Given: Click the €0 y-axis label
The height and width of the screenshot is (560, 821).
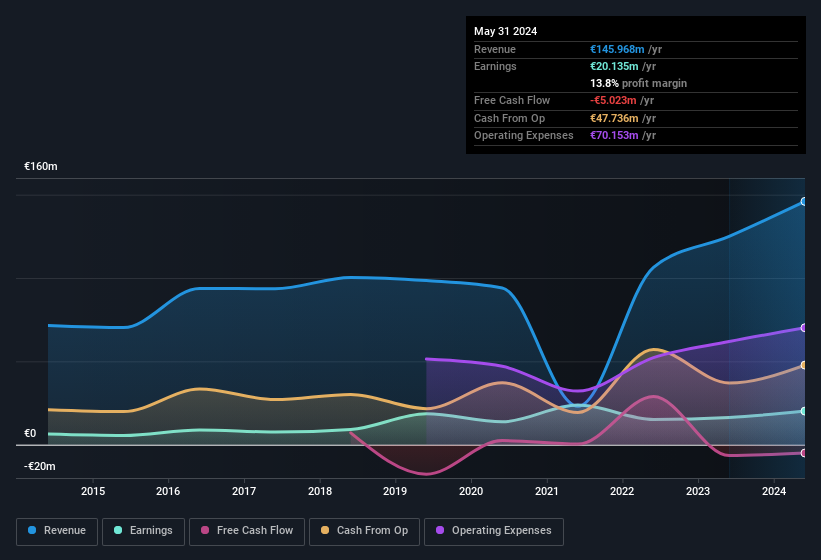Looking at the screenshot, I should click(x=30, y=433).
